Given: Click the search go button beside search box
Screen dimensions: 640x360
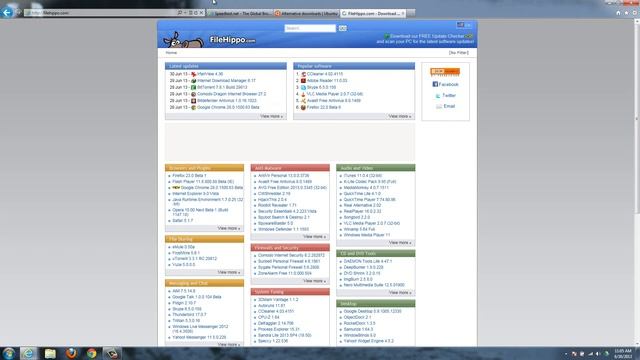Looking at the screenshot, I should (342, 28).
